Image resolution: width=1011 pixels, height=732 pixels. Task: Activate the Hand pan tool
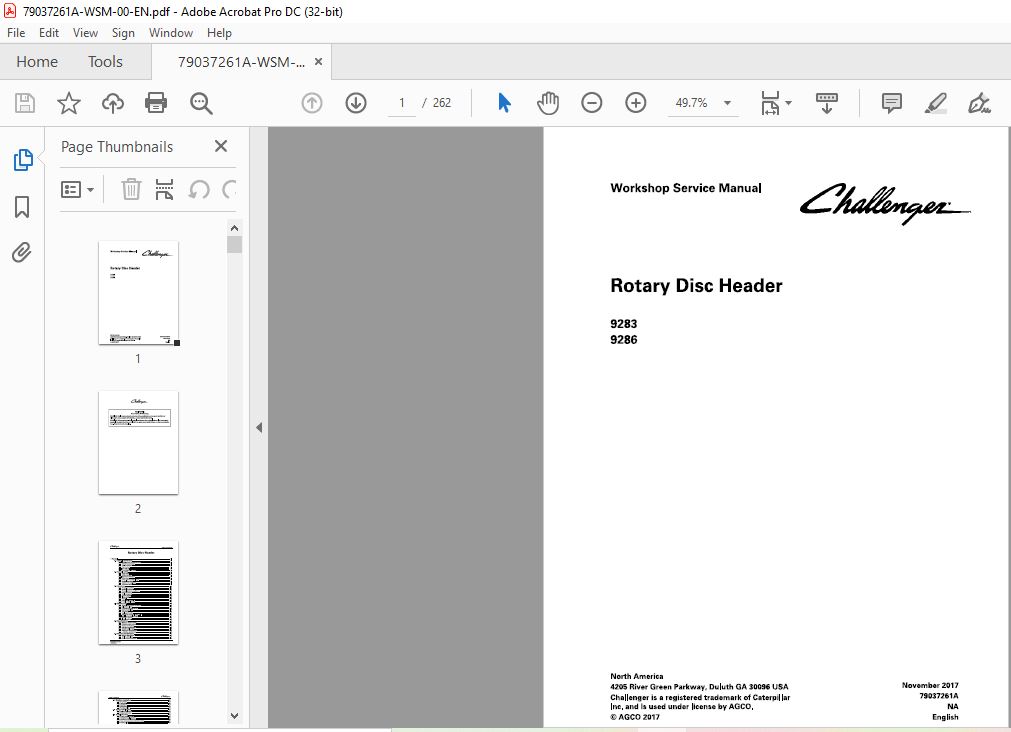point(547,103)
